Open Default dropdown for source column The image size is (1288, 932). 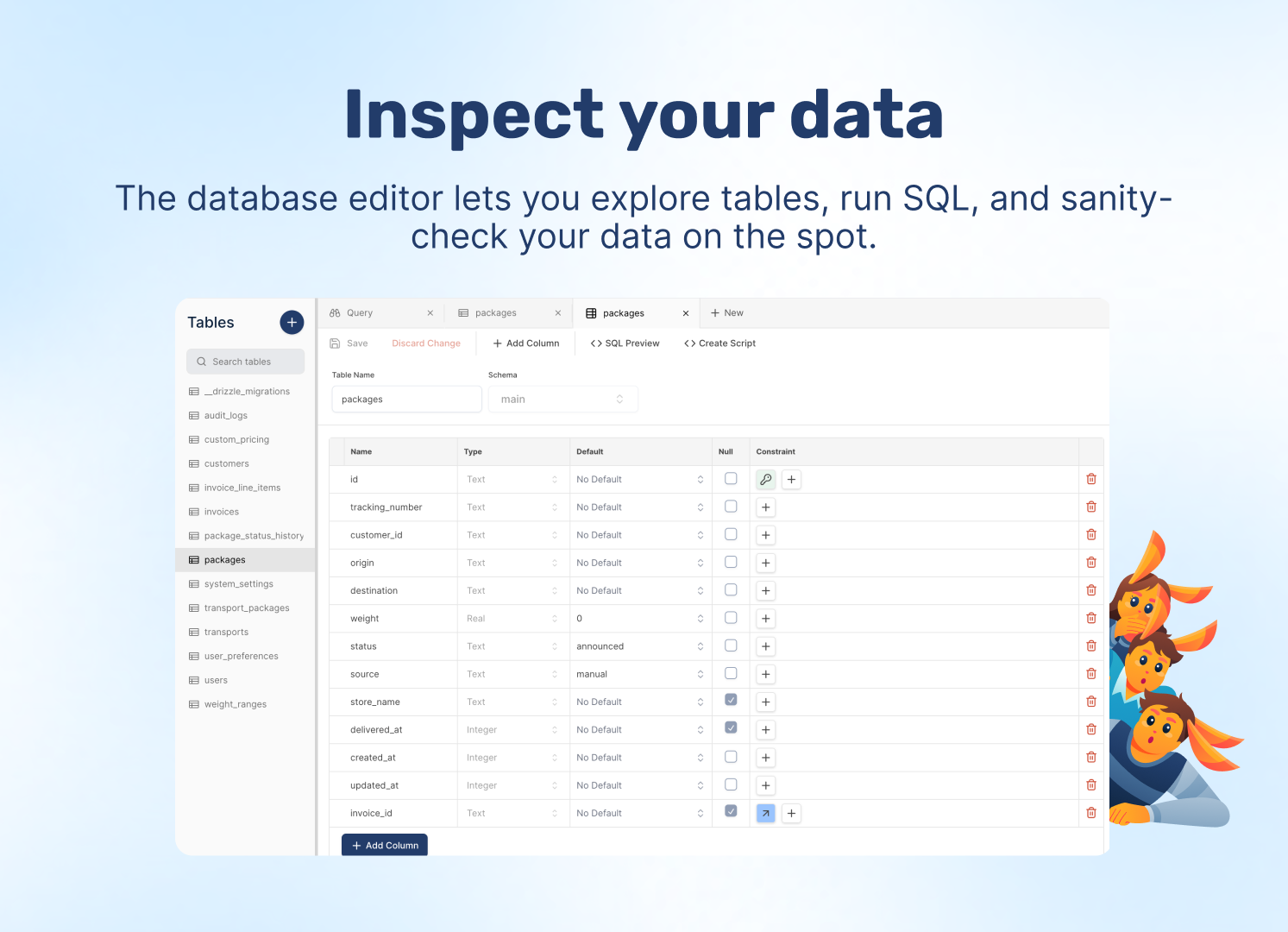640,674
